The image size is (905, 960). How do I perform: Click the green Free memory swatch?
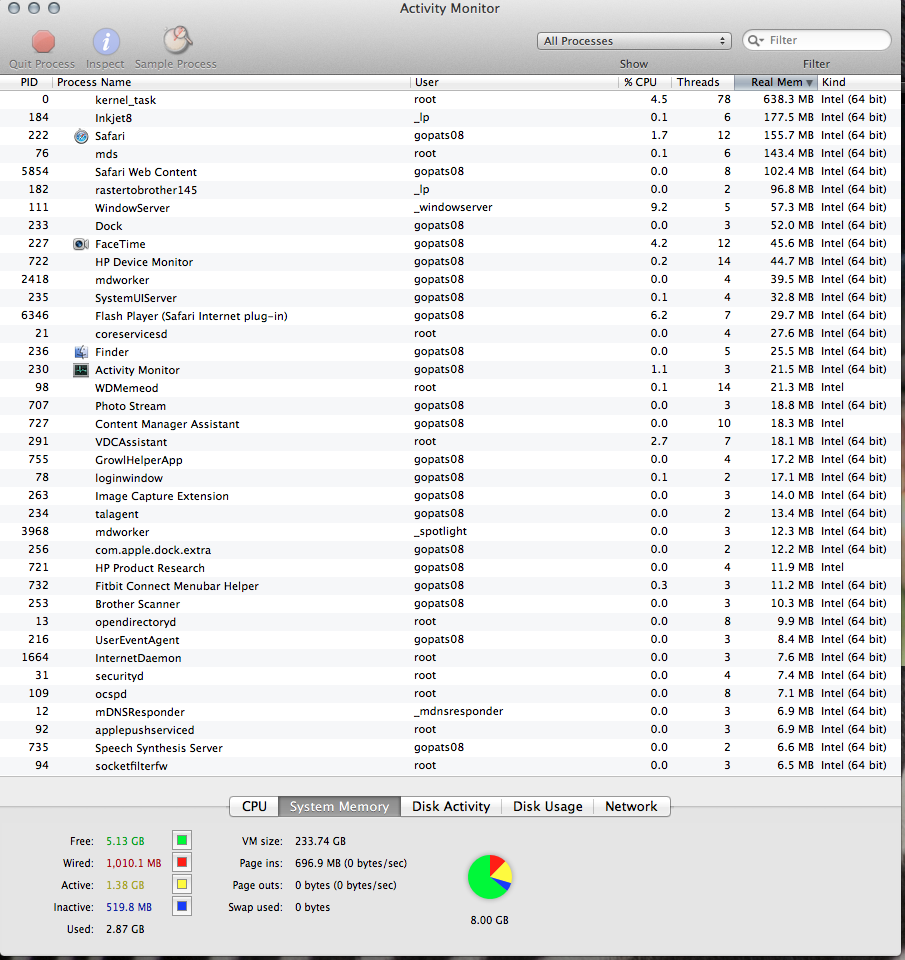click(x=182, y=841)
